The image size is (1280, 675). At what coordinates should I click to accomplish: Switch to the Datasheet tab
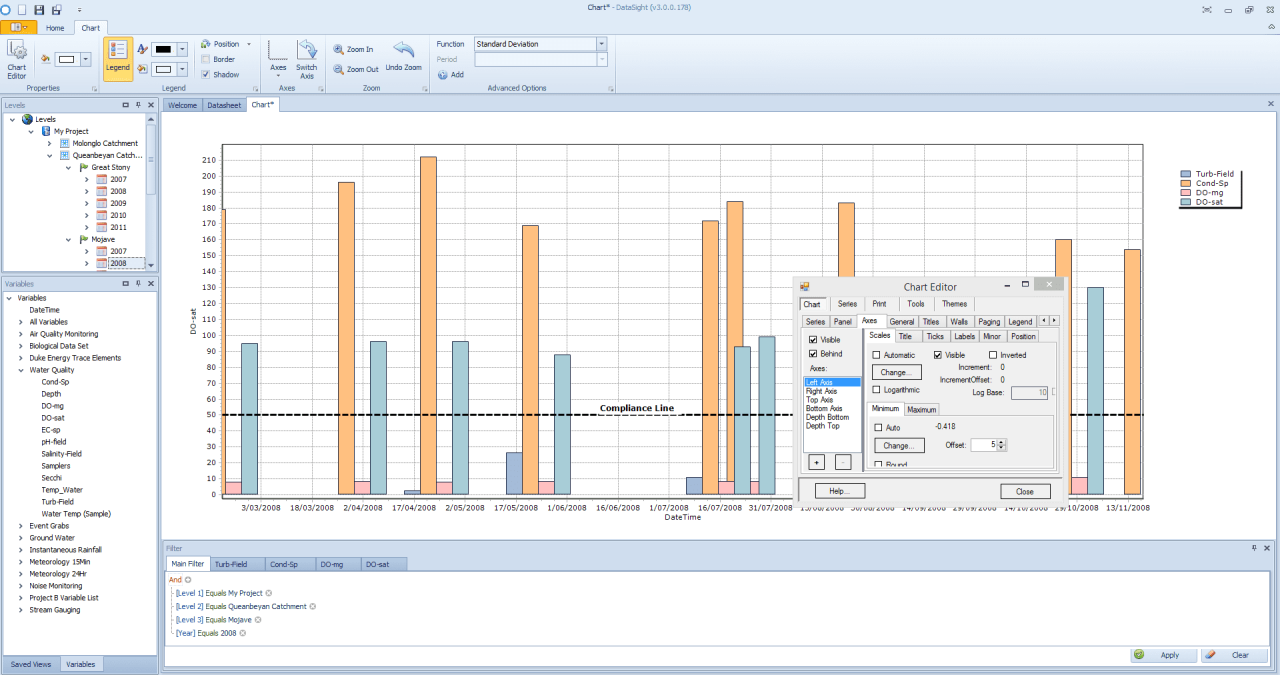click(x=223, y=104)
